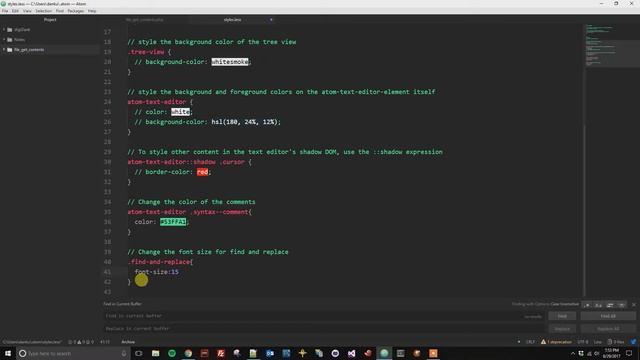Open the Help menu
640x360 pixels.
(92, 11)
